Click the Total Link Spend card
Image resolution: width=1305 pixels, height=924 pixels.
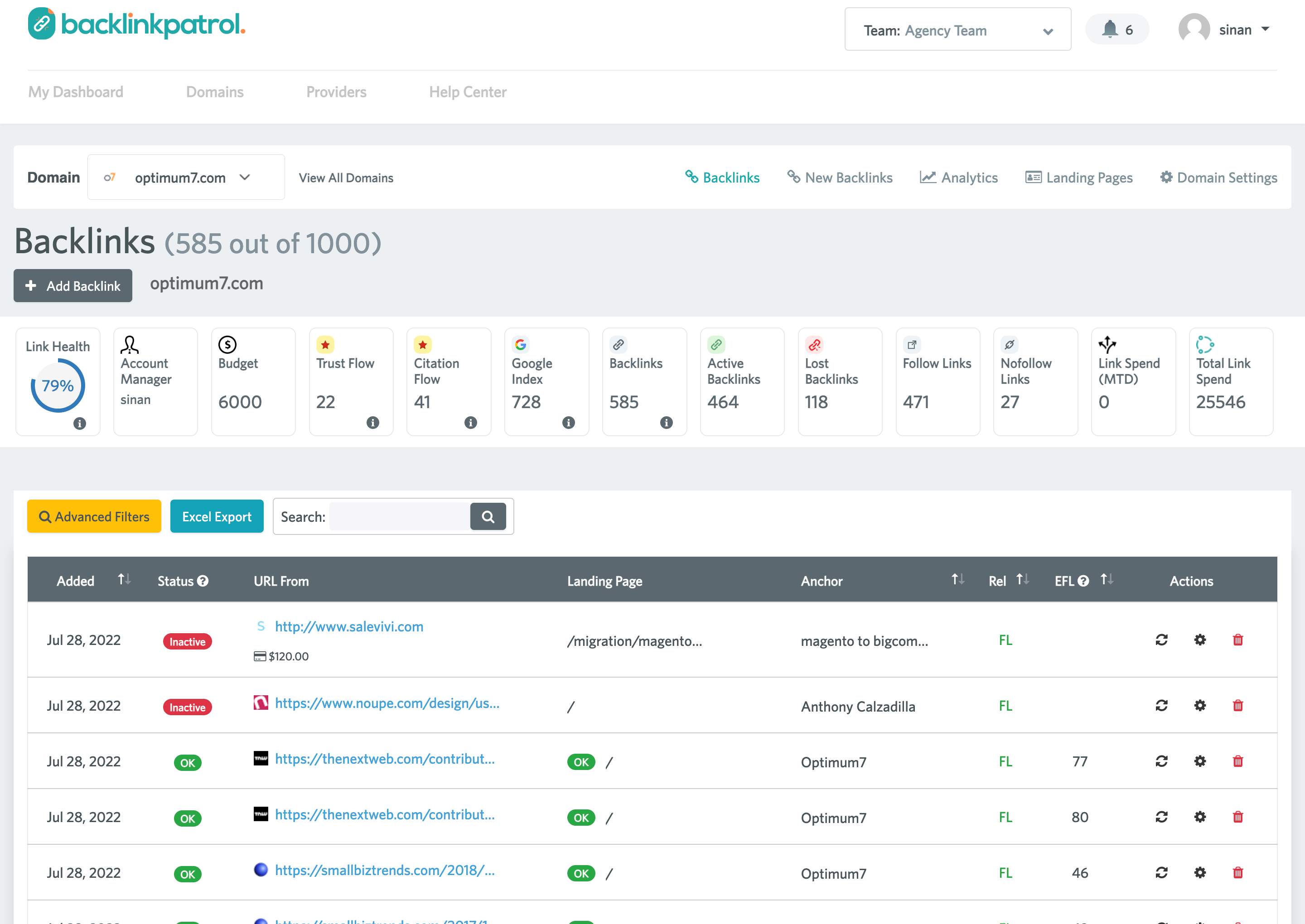pos(1231,382)
